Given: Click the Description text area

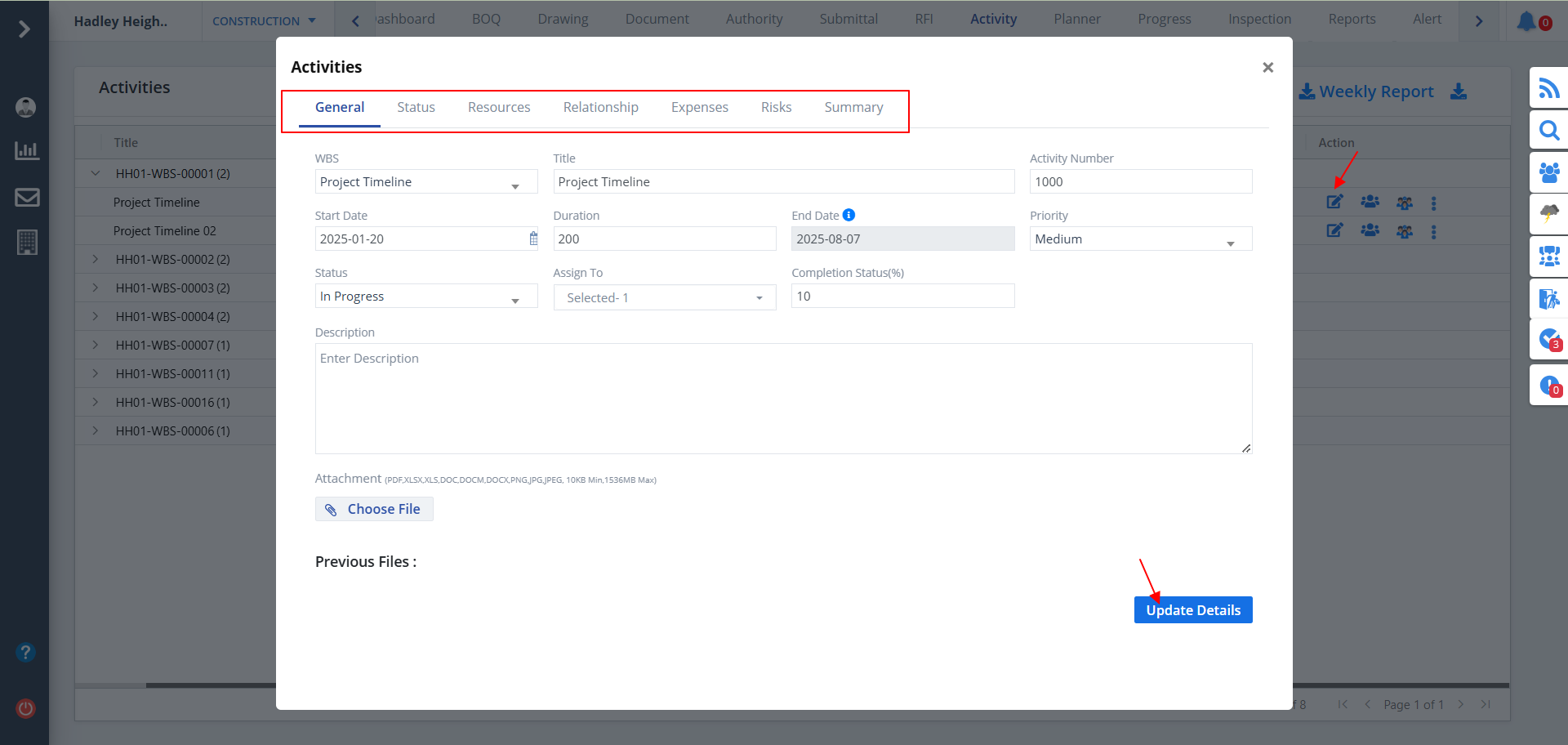Looking at the screenshot, I should pyautogui.click(x=782, y=399).
